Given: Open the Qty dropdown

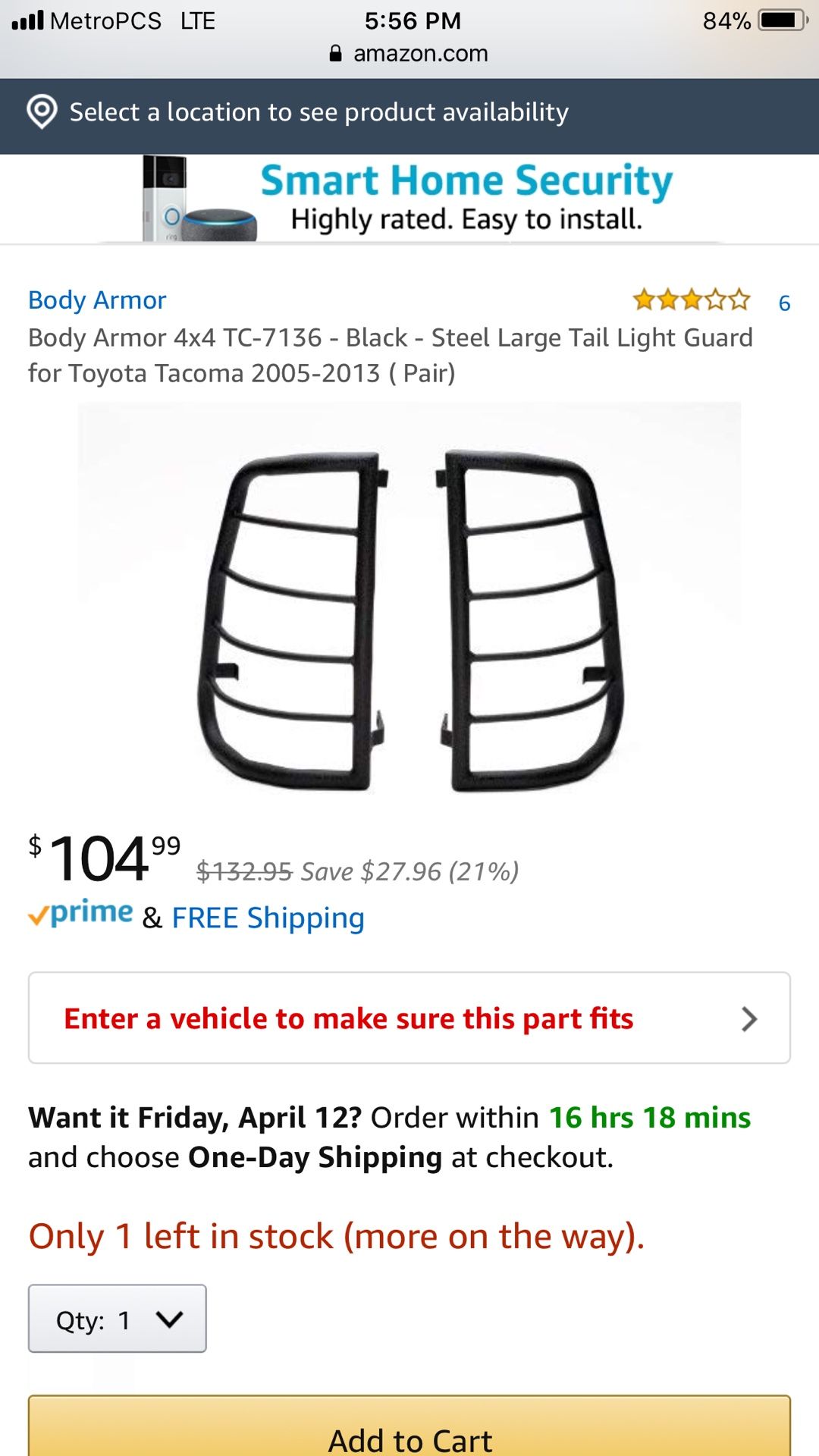Looking at the screenshot, I should pyautogui.click(x=117, y=1319).
